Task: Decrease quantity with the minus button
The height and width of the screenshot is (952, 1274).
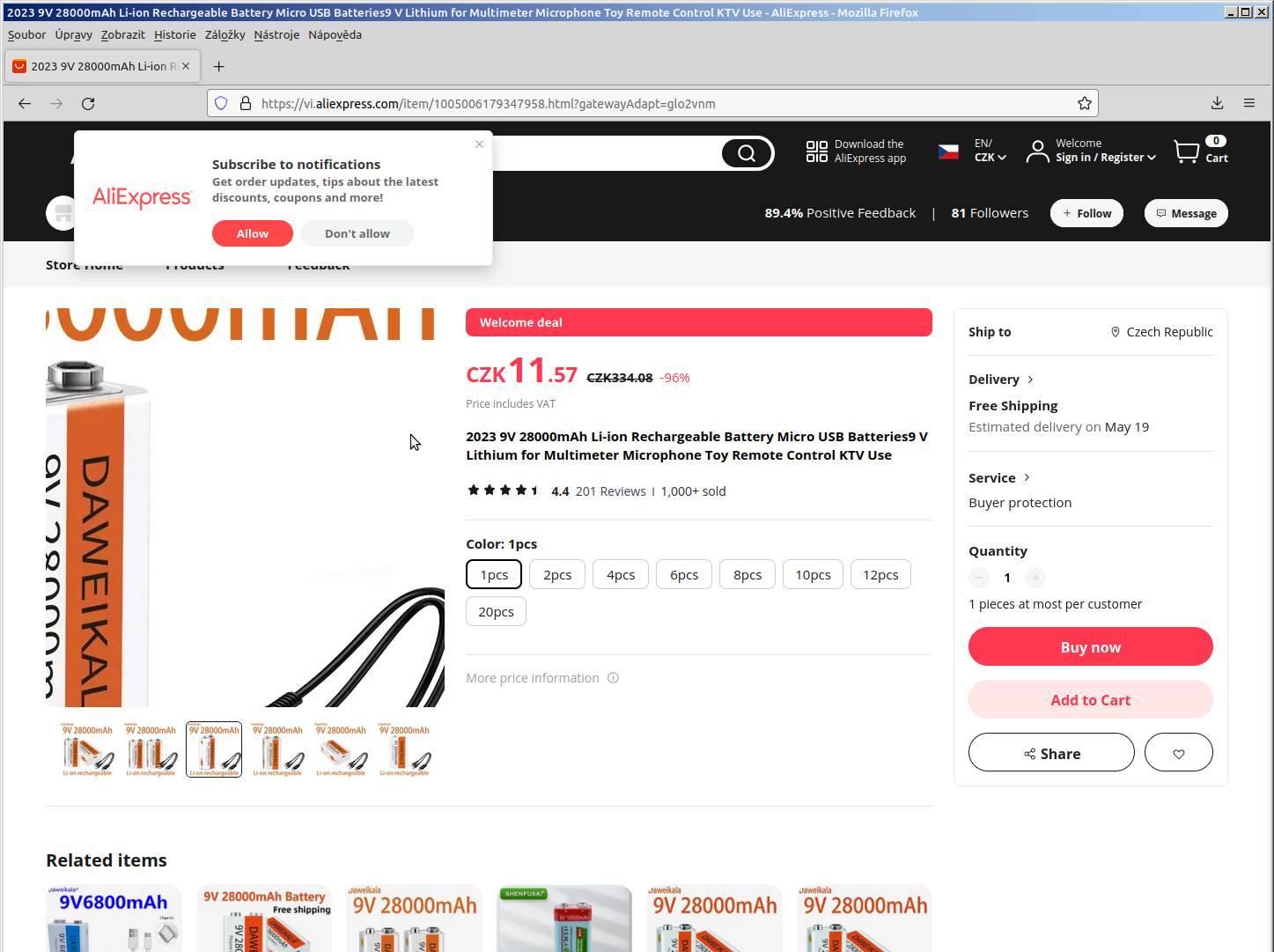Action: (x=979, y=578)
